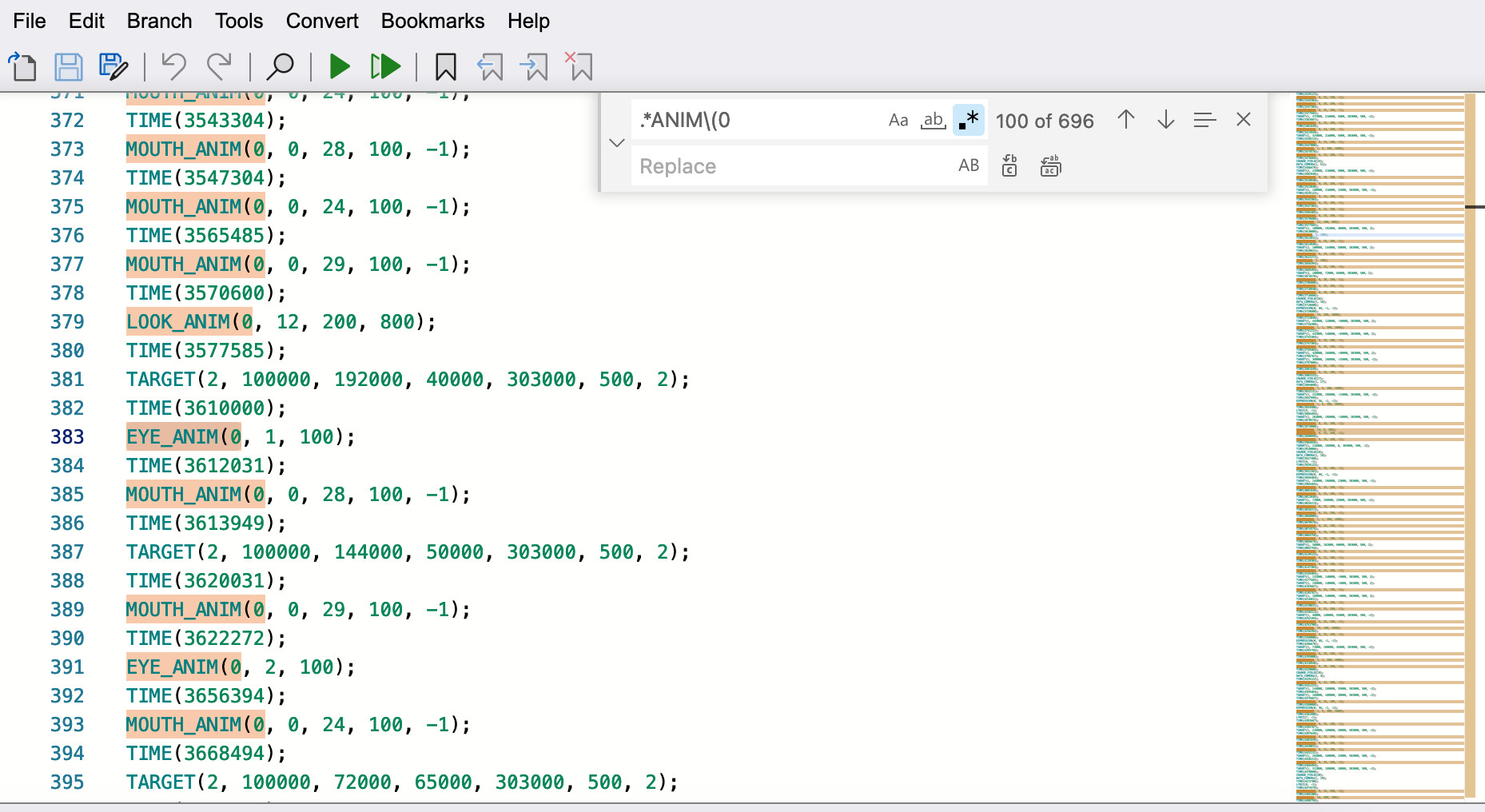The width and height of the screenshot is (1485, 812).
Task: Open the Bookmarks menu
Action: click(432, 21)
